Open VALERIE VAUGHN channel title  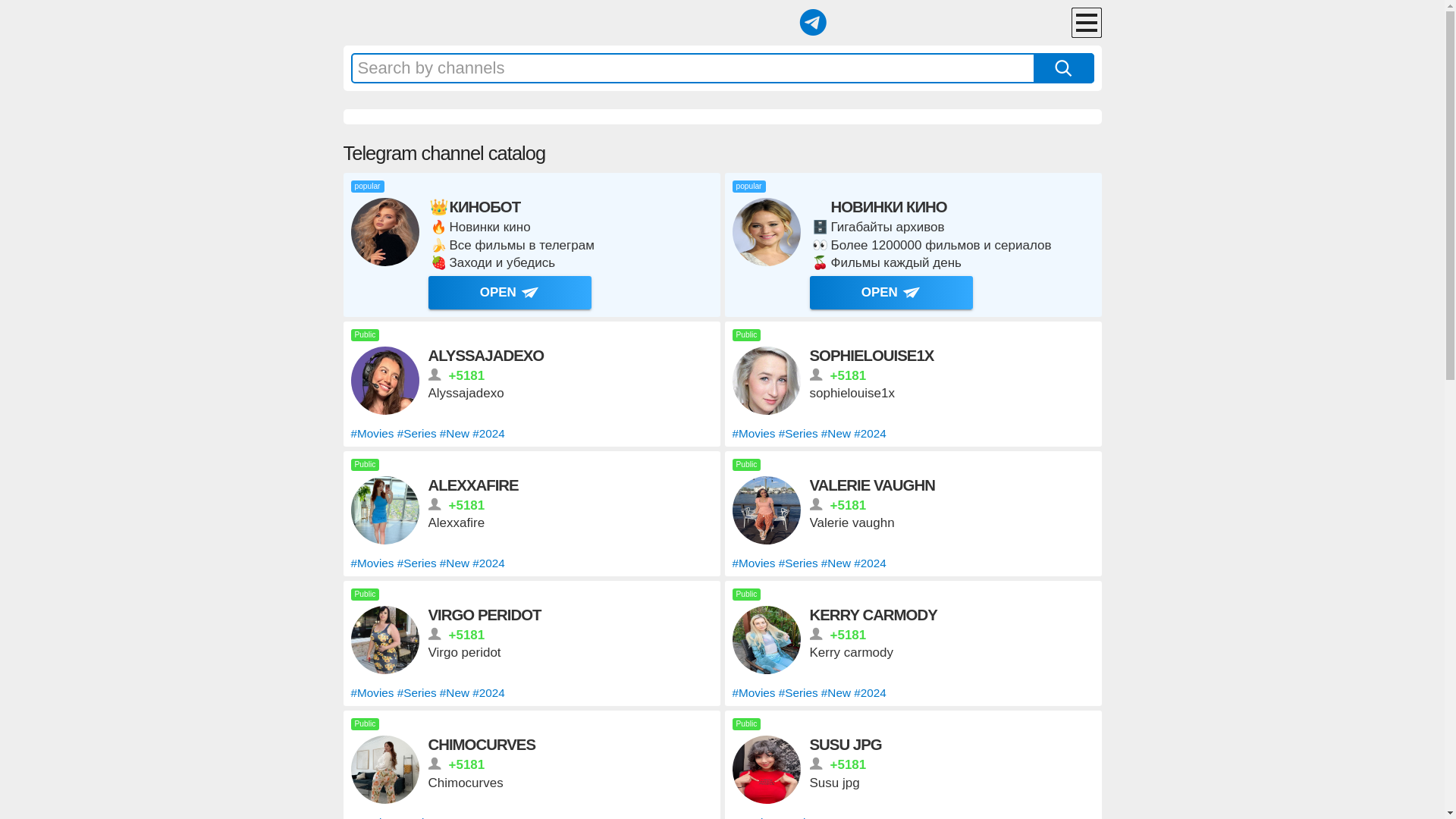pyautogui.click(x=872, y=485)
